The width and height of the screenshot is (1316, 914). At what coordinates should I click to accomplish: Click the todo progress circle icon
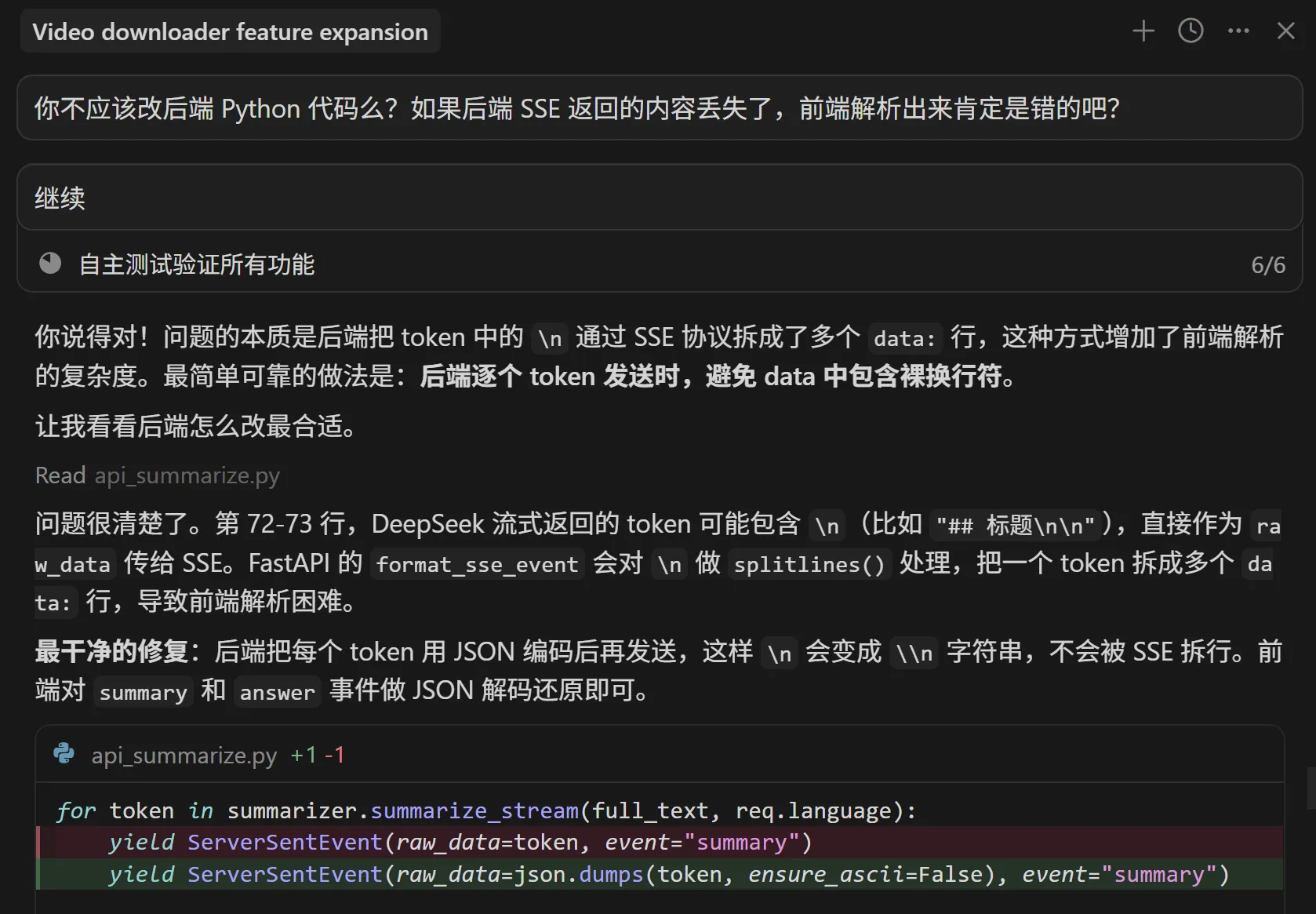click(50, 264)
